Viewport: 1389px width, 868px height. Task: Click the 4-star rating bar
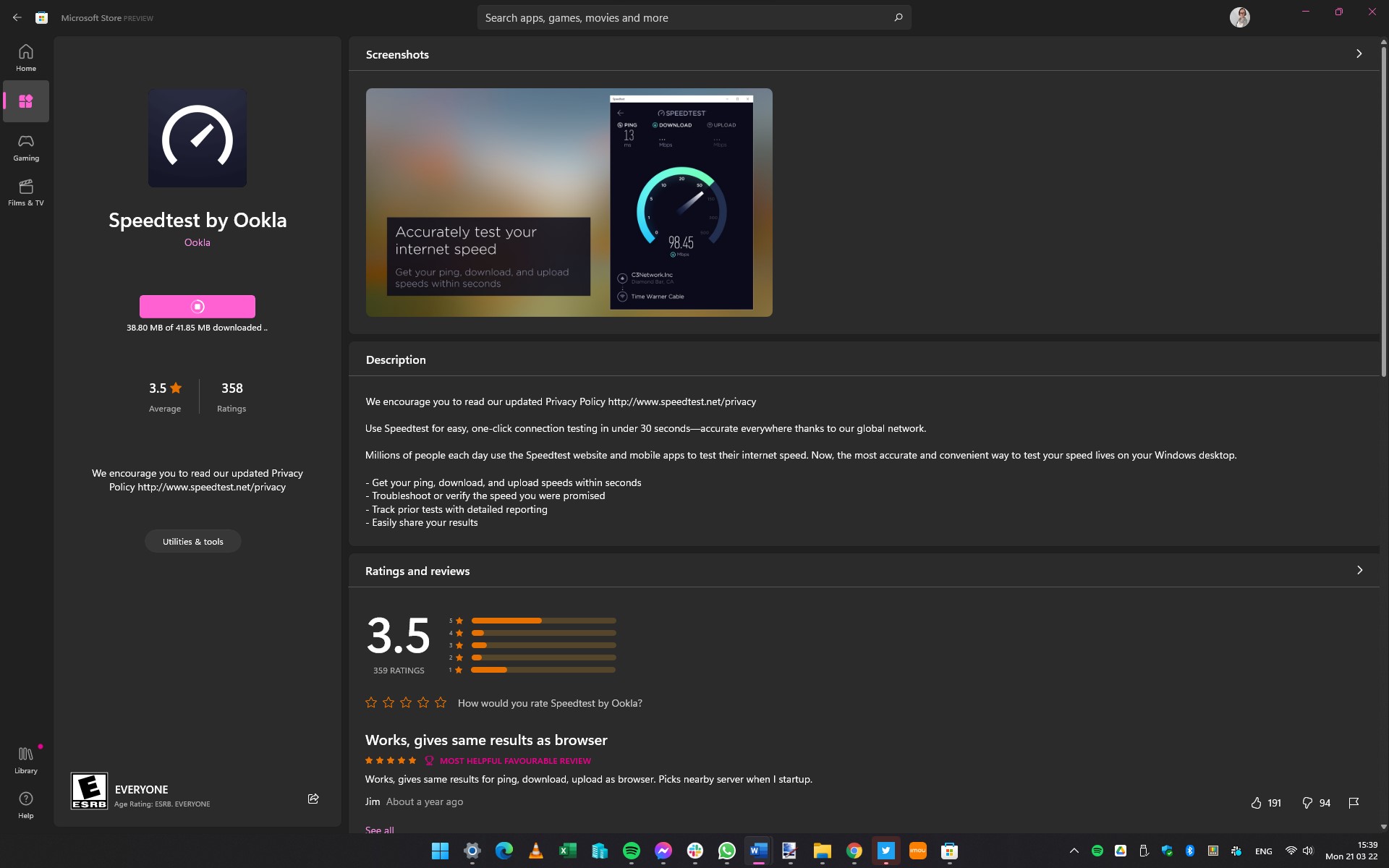coord(543,633)
